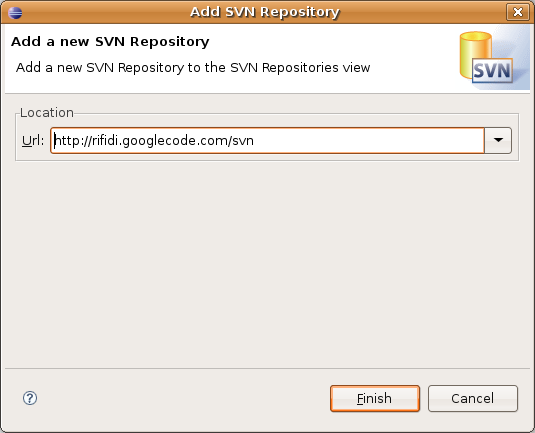Click the 'Url:' label
The width and height of the screenshot is (535, 433).
(33, 141)
